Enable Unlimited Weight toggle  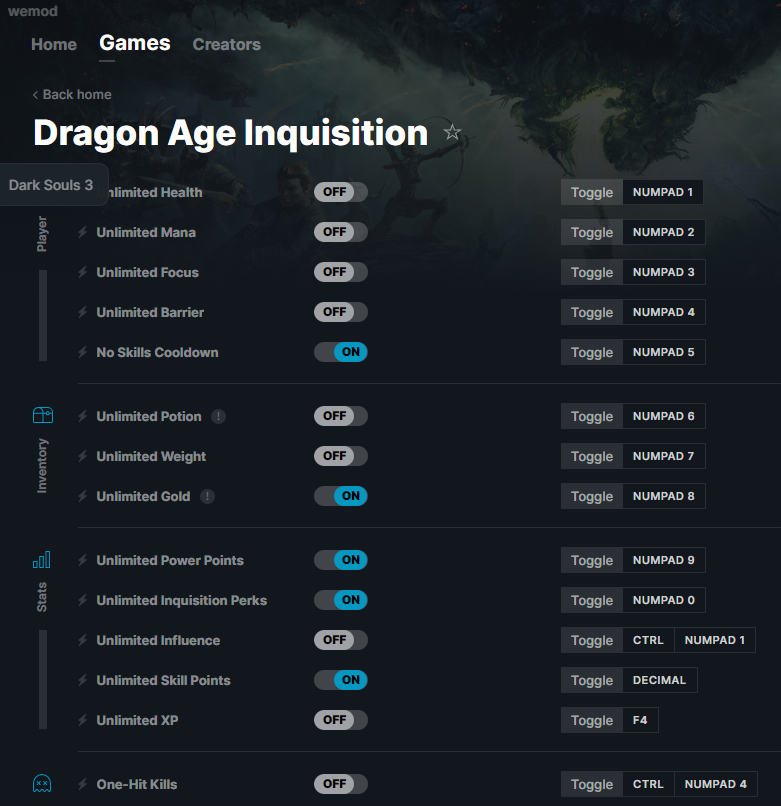pos(341,456)
